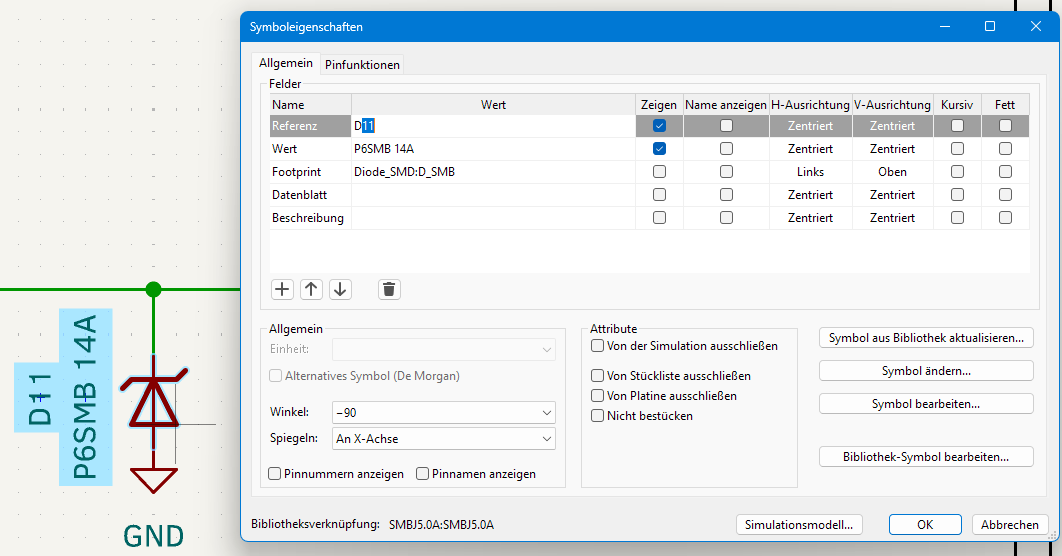1062x556 pixels.
Task: Click the Abbrechen button
Action: [x=1009, y=525]
